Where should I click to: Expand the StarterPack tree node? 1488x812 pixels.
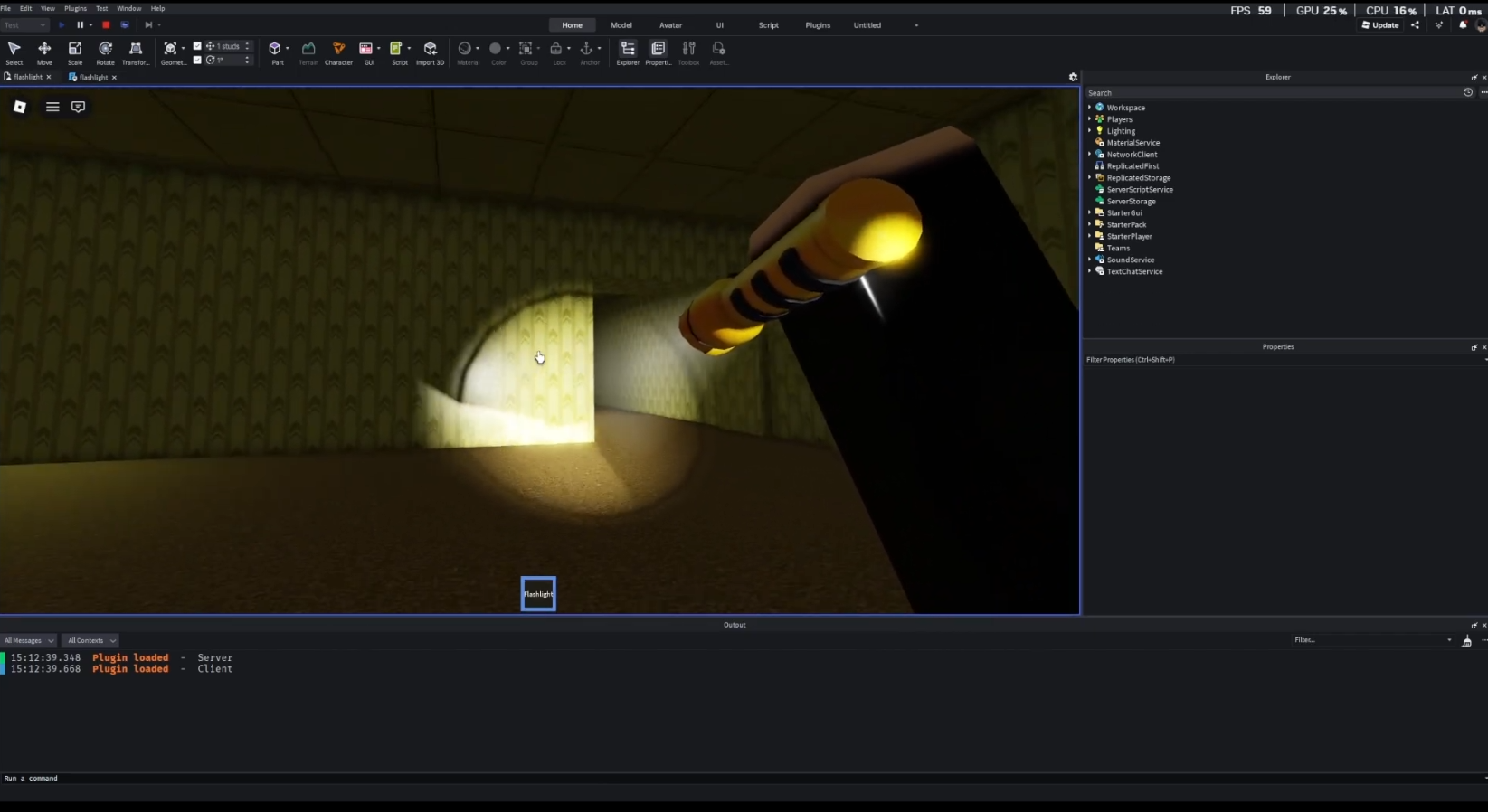(1089, 224)
